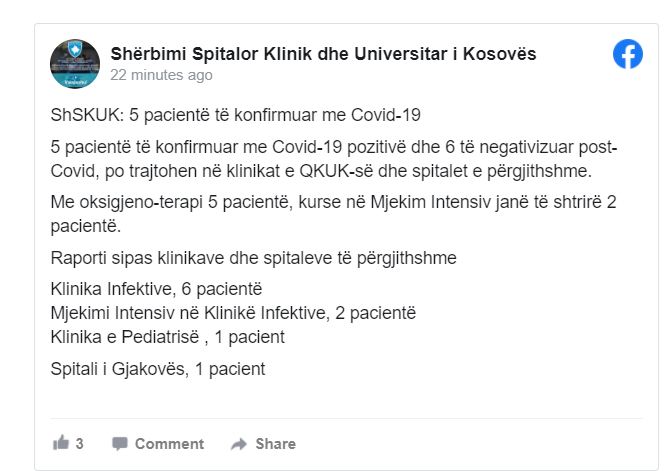Click the 'Mjekimi Intensiv në Klinikë Infektive' line
The width and height of the screenshot is (672, 471).
tap(233, 313)
